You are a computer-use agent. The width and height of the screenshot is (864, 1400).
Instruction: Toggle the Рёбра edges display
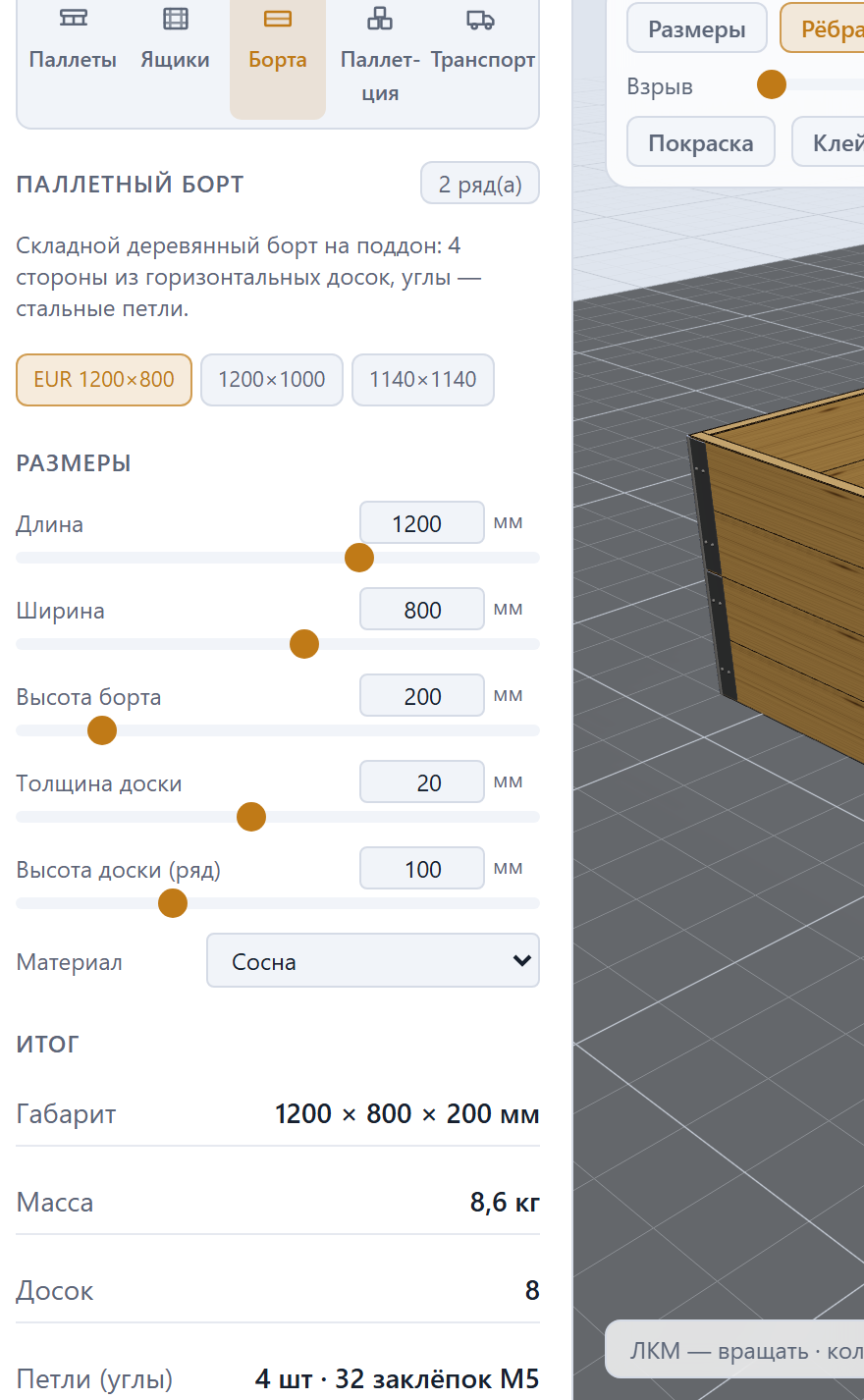[x=823, y=28]
